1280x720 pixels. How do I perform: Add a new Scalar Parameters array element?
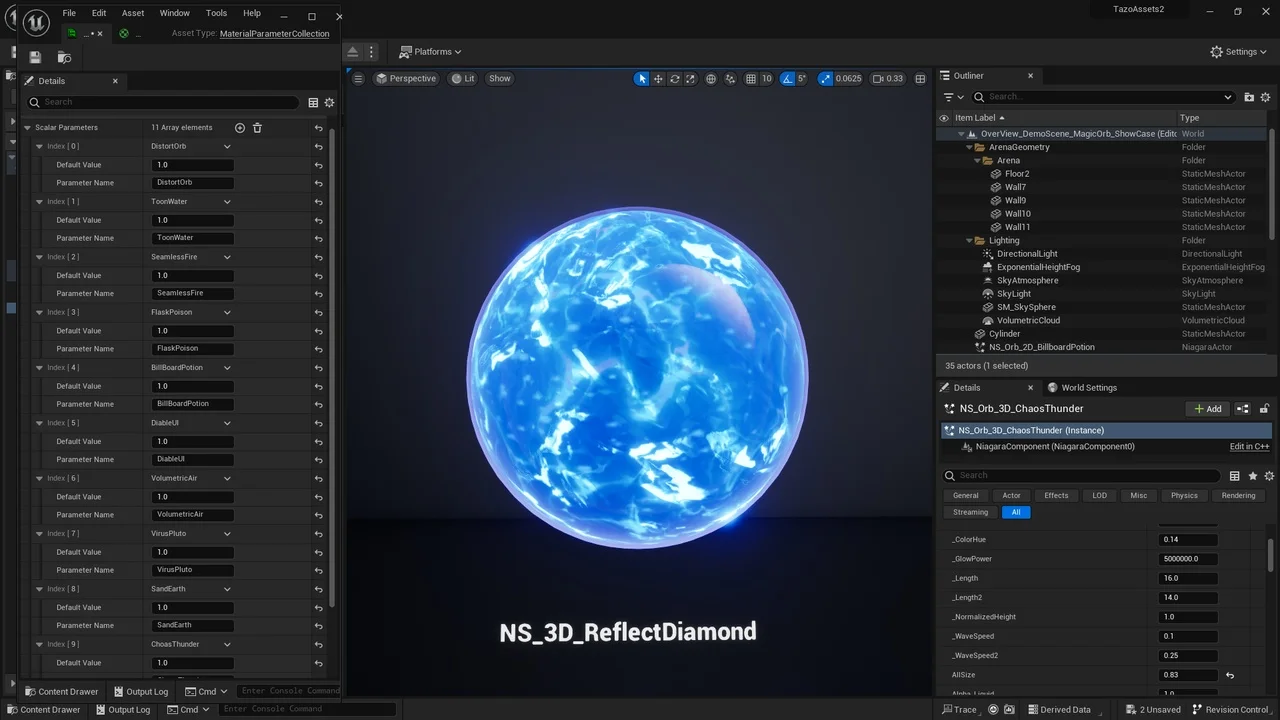(x=239, y=128)
